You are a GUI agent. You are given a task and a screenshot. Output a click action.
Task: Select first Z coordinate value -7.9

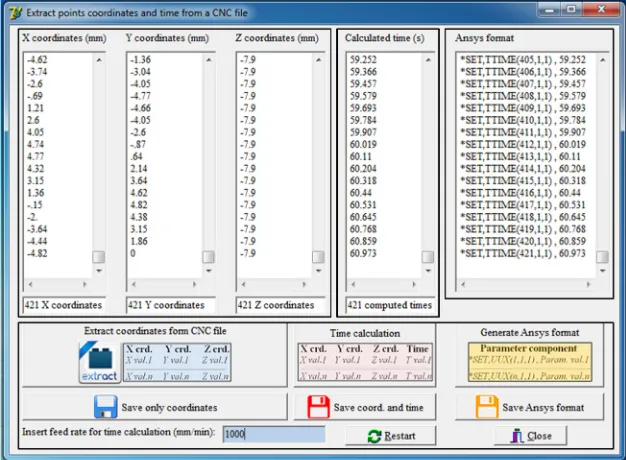point(248,60)
